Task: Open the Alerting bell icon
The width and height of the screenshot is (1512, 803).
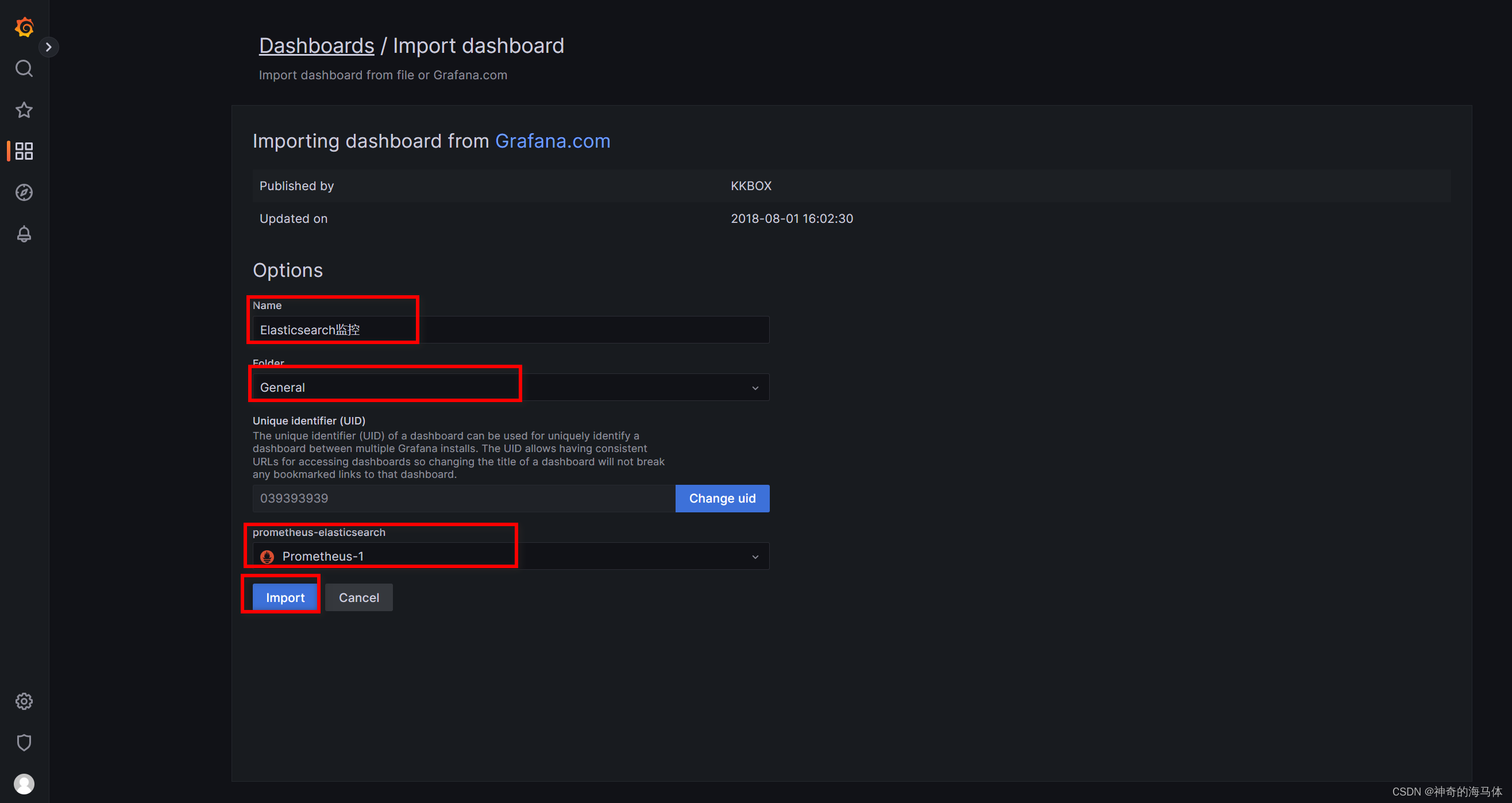Action: [24, 234]
